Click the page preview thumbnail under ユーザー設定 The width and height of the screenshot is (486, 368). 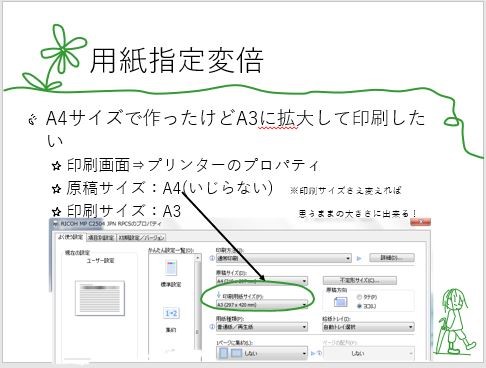[x=100, y=298]
